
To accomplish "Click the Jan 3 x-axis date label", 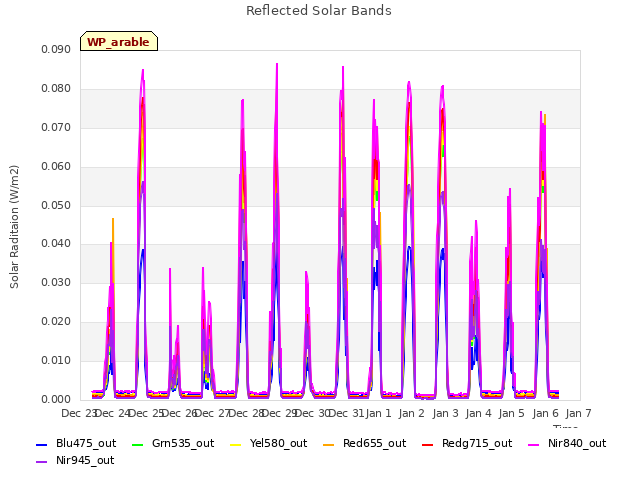I will coord(445,413).
